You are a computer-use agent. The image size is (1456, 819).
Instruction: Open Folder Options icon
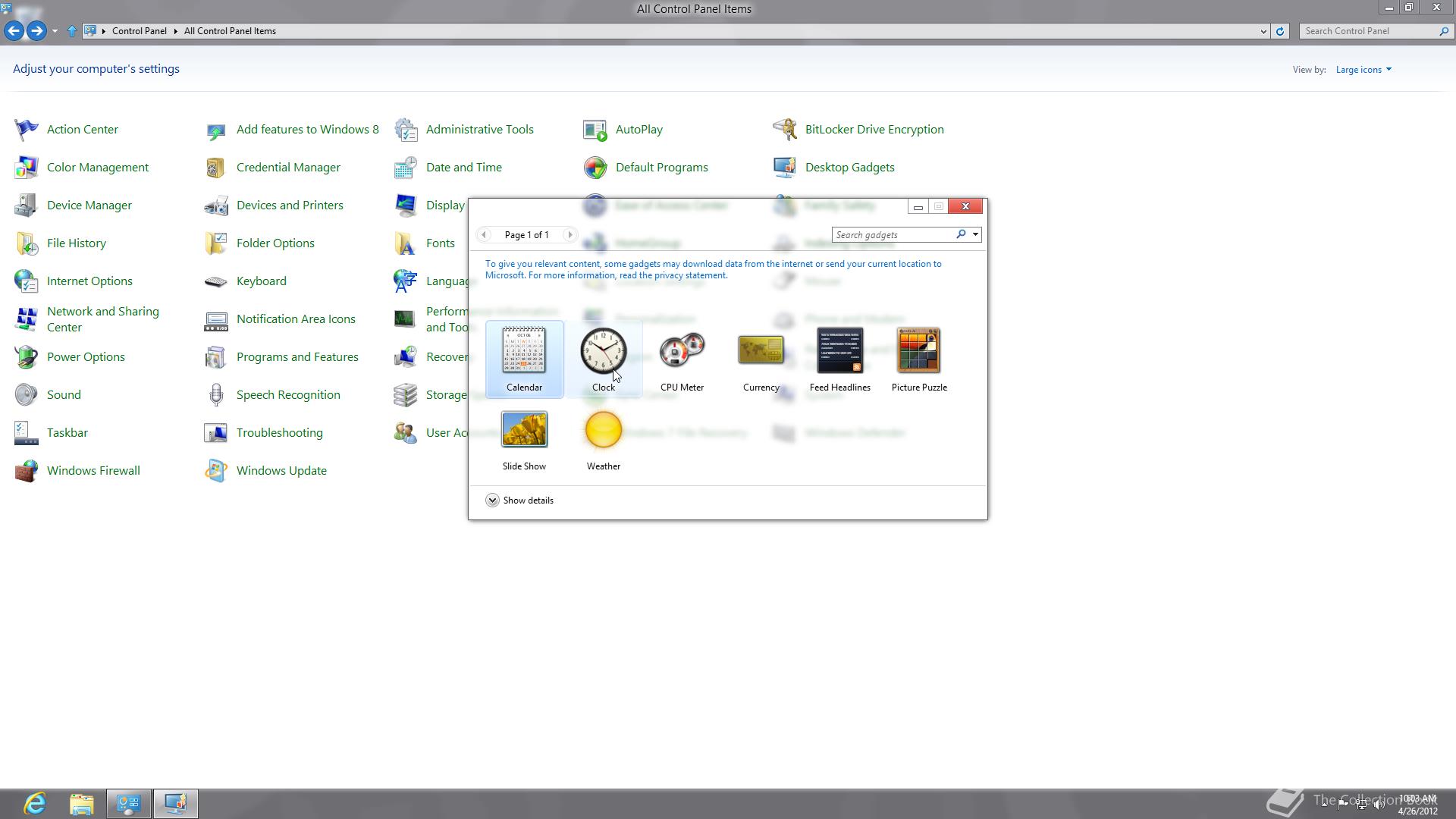tap(216, 243)
